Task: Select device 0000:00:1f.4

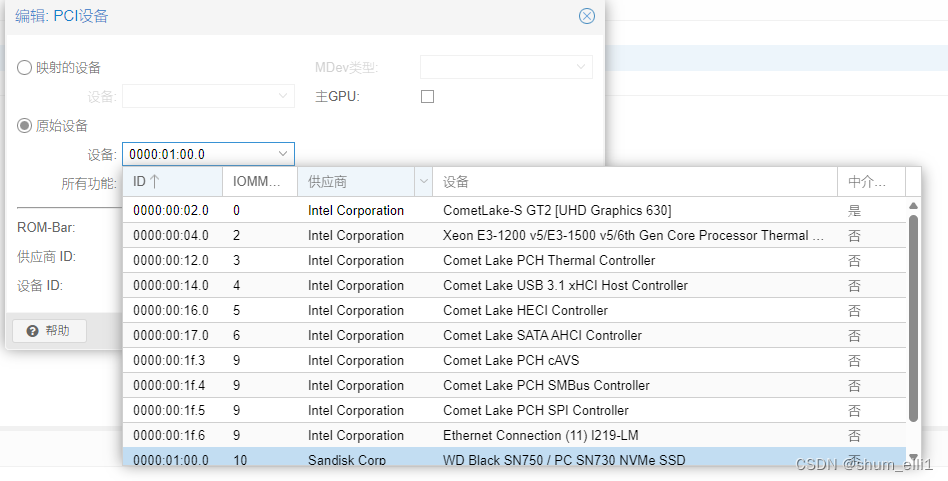Action: (514, 386)
